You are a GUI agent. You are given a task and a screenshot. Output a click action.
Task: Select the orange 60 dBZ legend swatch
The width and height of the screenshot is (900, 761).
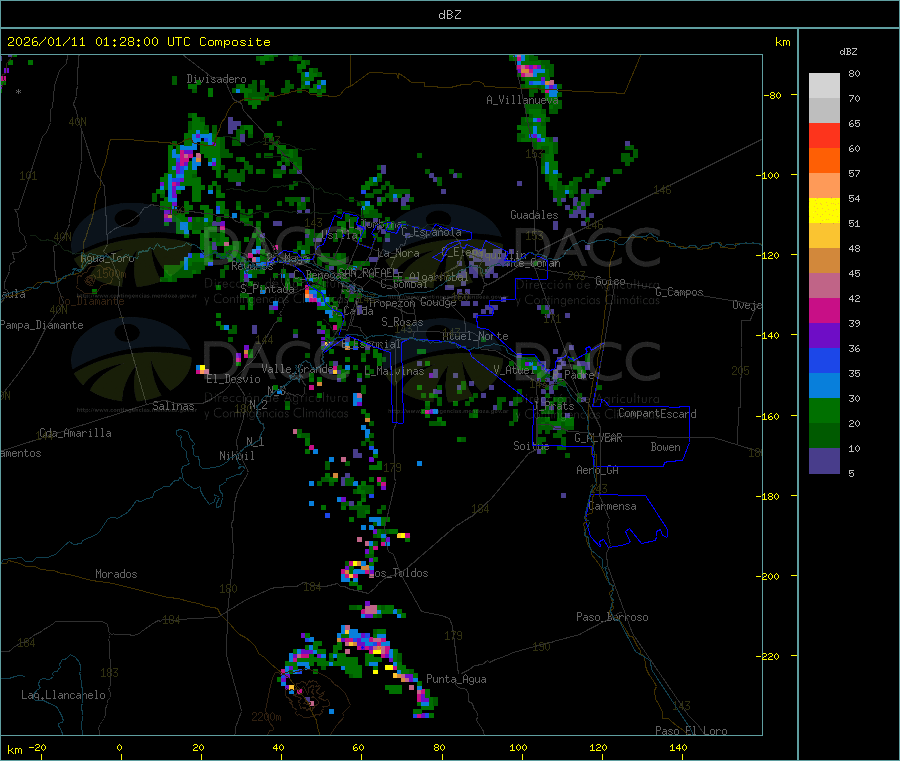tap(824, 161)
